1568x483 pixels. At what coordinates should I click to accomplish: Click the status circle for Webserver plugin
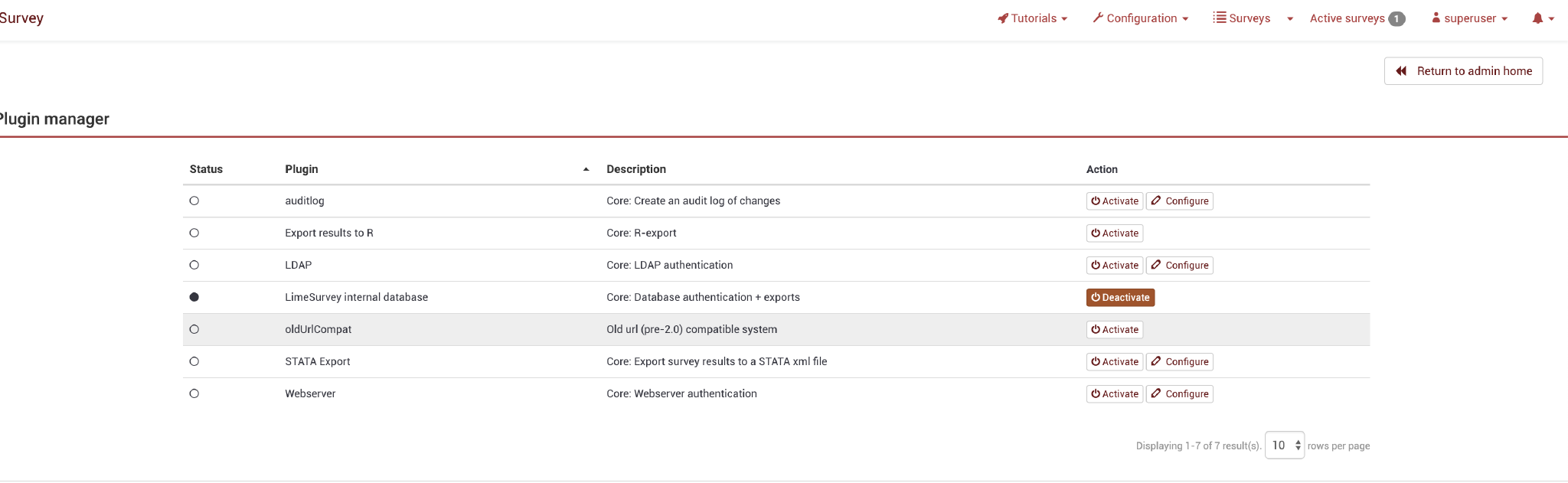coord(194,393)
